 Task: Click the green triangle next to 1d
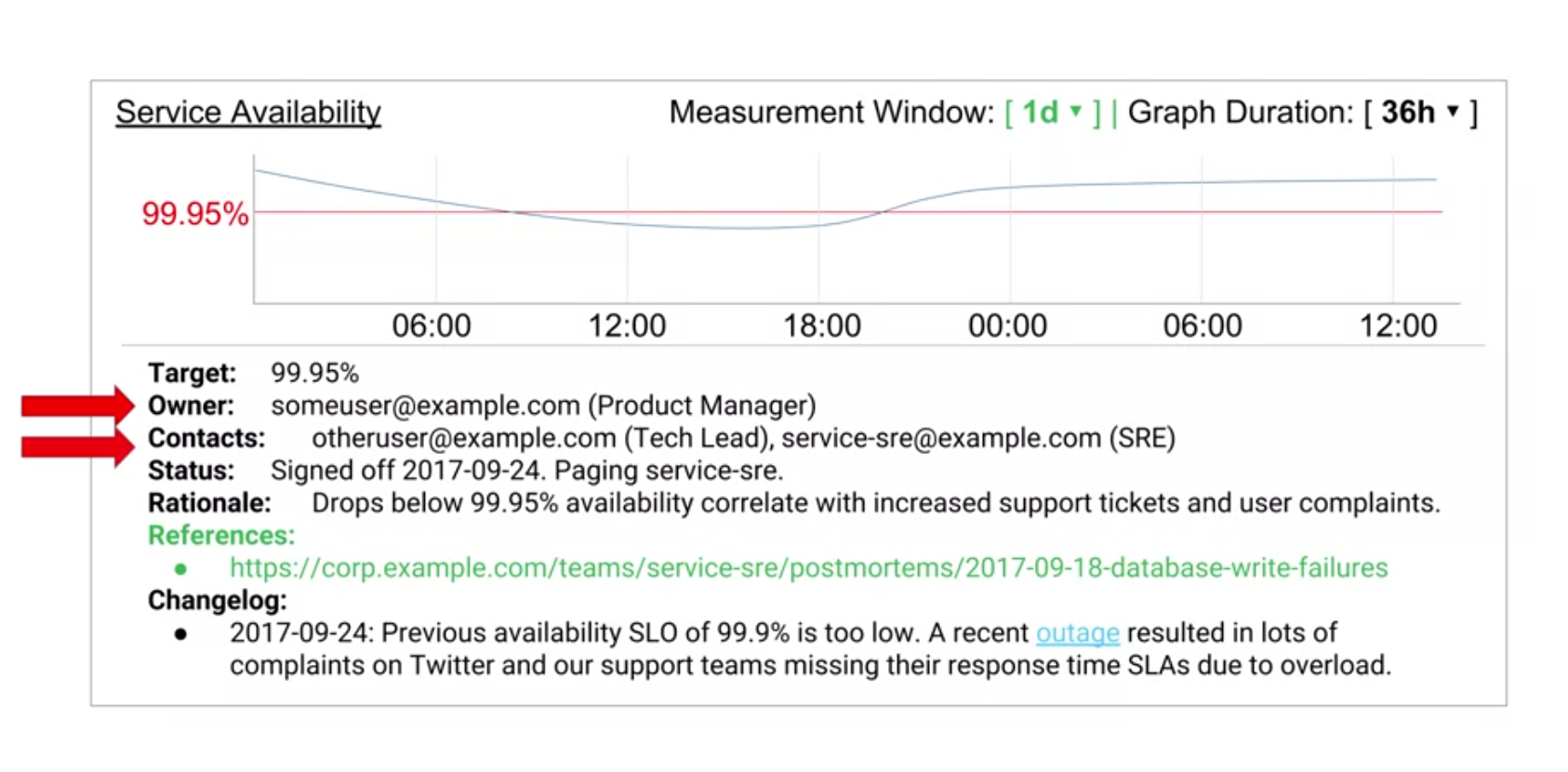1076,112
